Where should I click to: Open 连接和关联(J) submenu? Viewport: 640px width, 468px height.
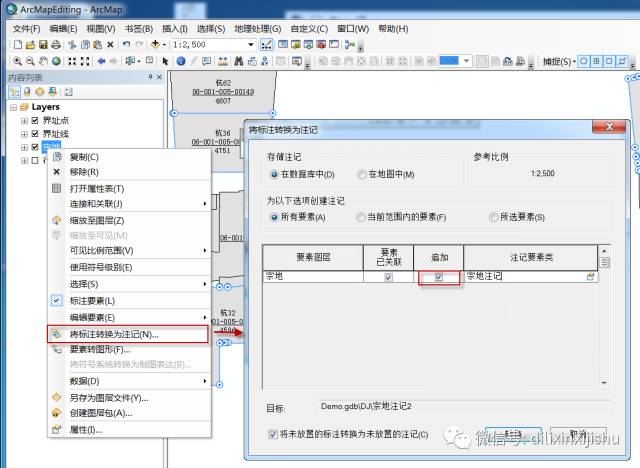[x=129, y=204]
